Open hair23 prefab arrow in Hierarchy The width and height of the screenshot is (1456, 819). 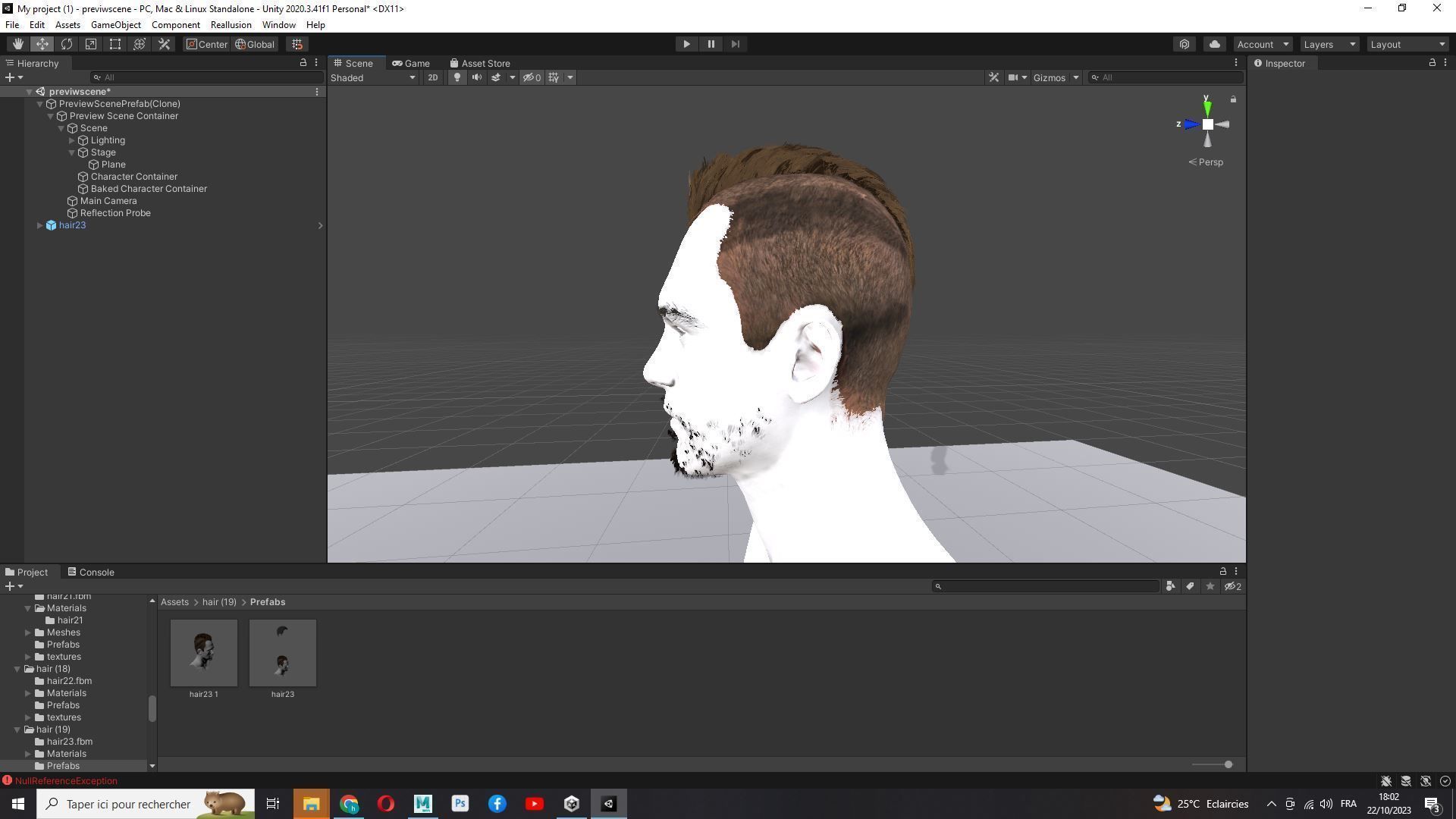click(320, 225)
